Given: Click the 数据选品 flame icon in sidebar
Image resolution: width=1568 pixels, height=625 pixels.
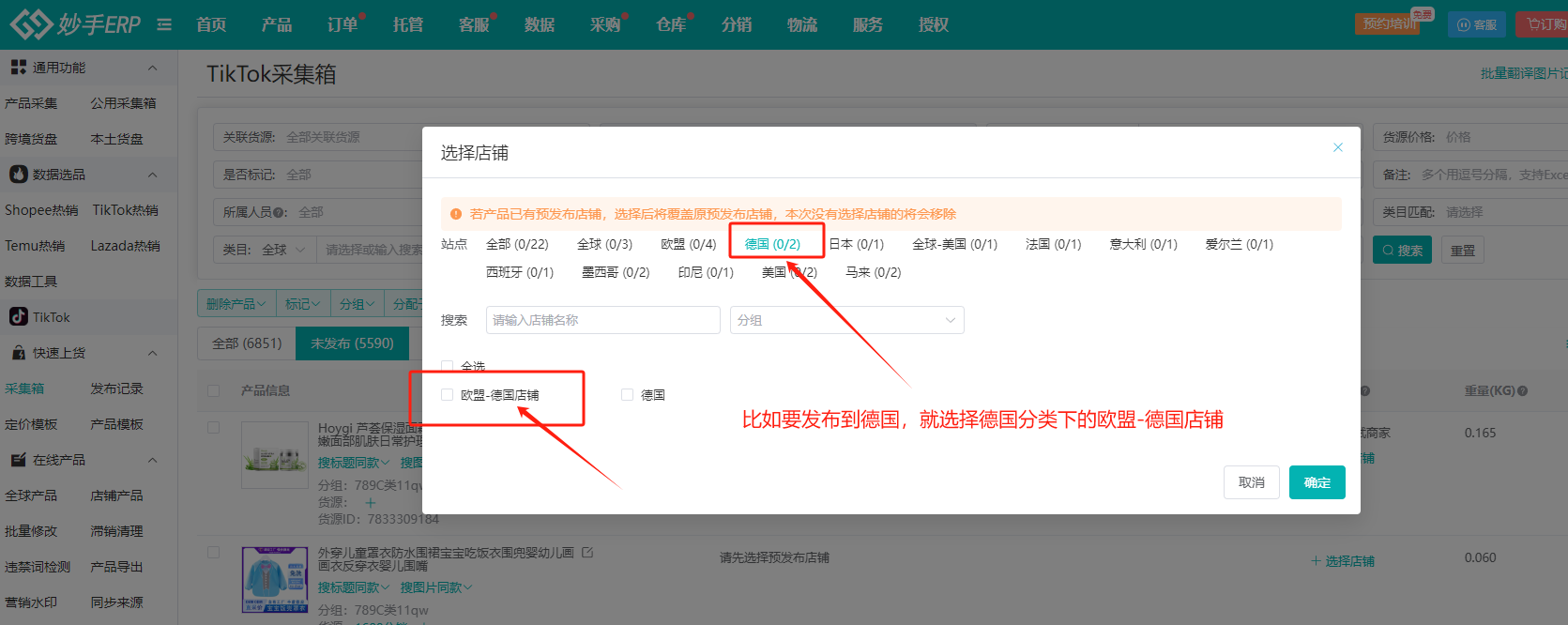Looking at the screenshot, I should click(x=18, y=175).
